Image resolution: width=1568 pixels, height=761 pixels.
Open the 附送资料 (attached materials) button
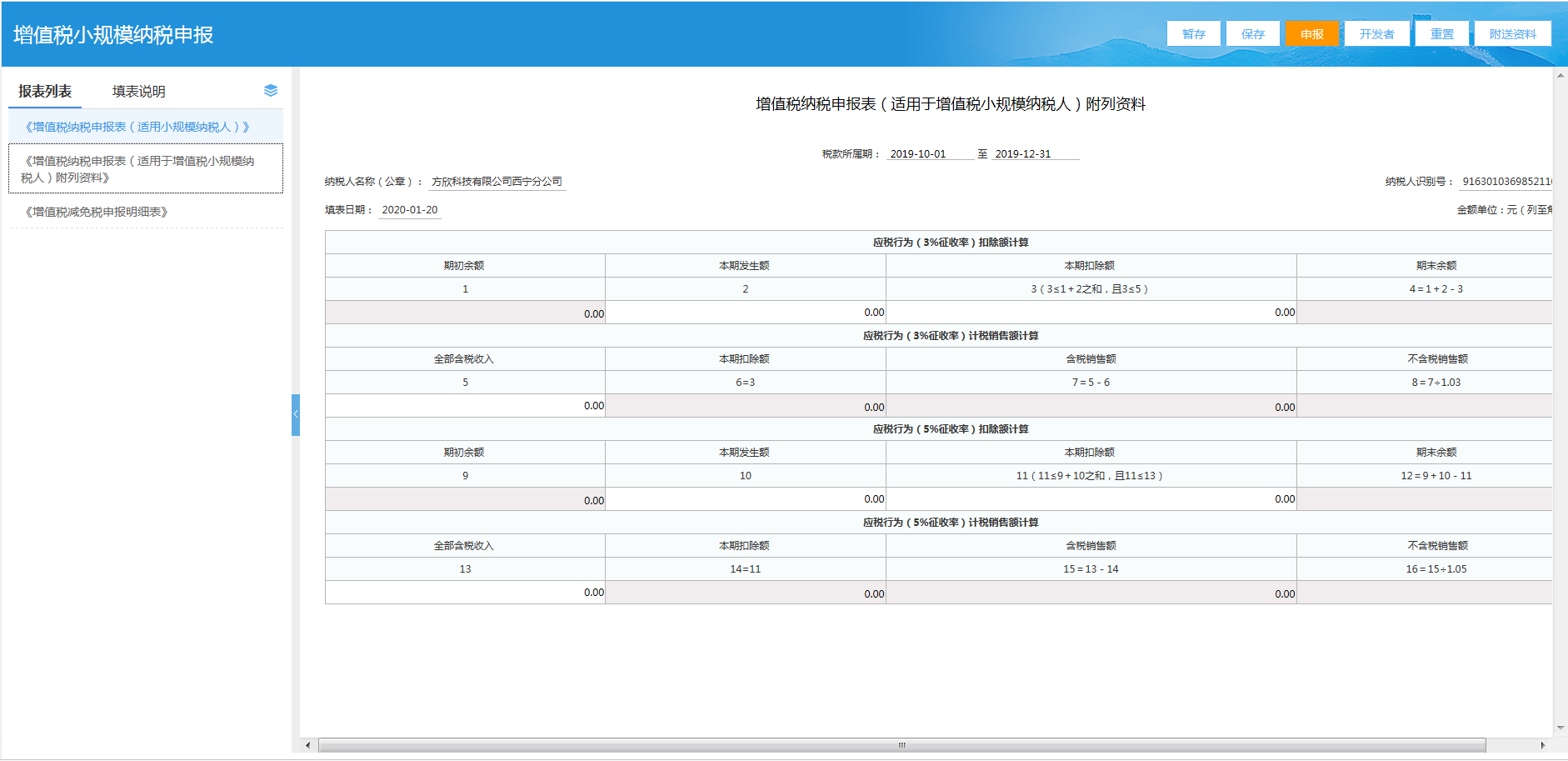1512,33
